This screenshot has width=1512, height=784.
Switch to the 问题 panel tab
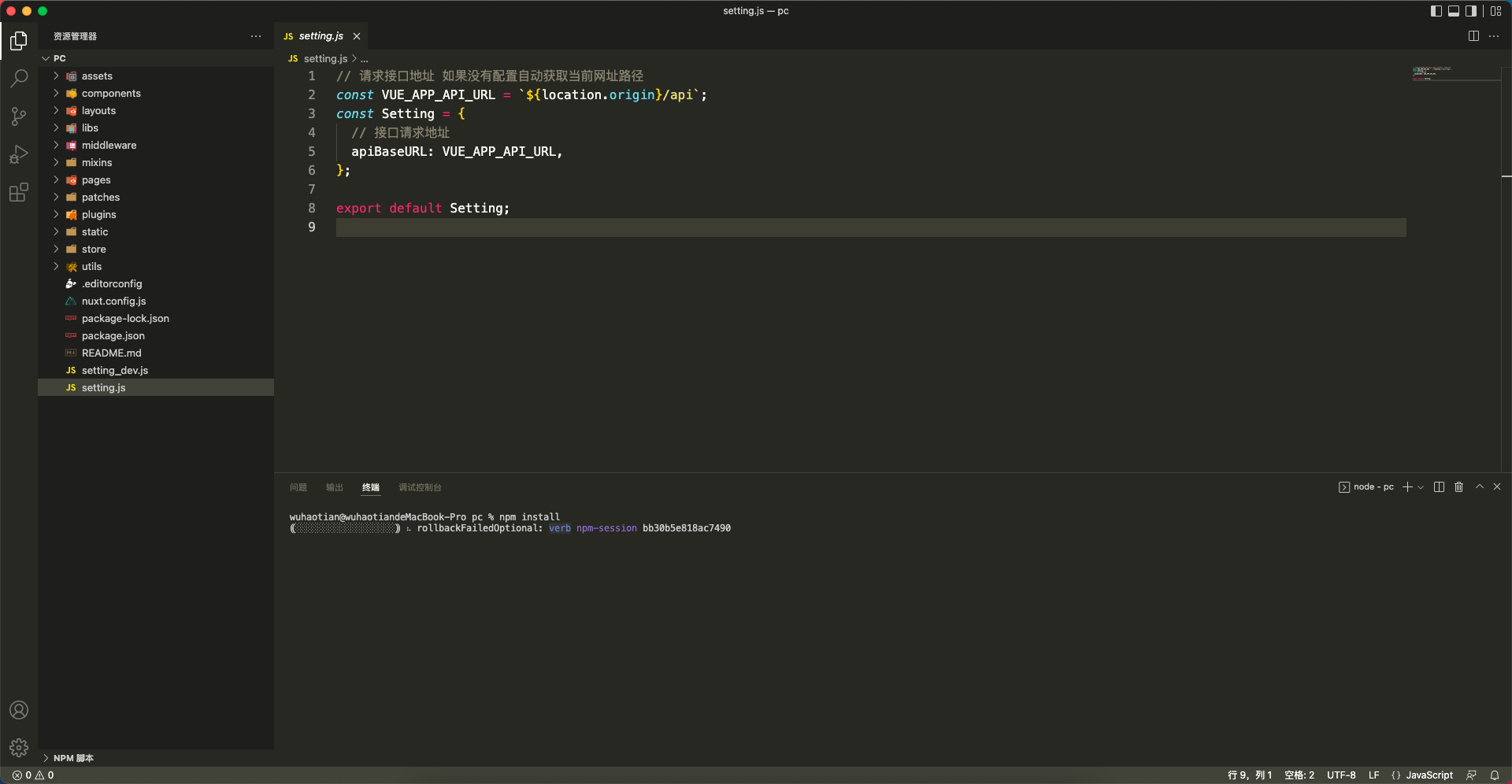coord(298,487)
